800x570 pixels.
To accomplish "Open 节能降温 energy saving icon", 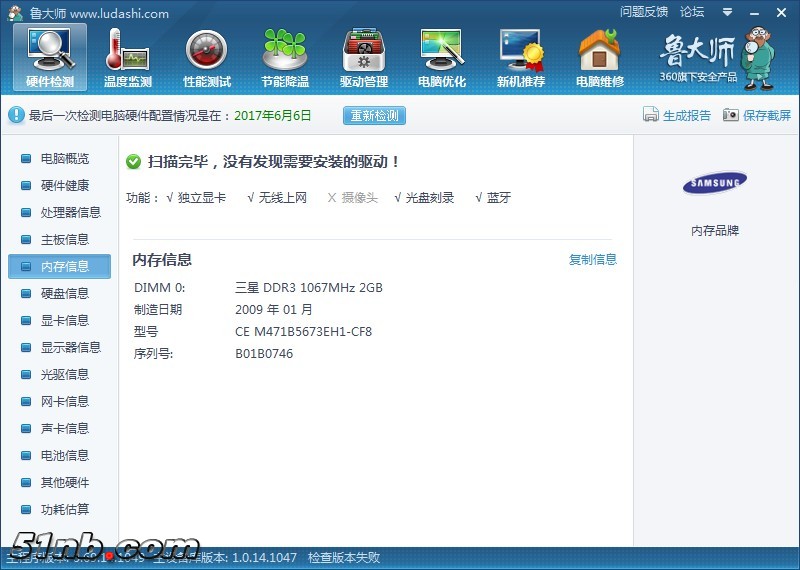I will 285,57.
